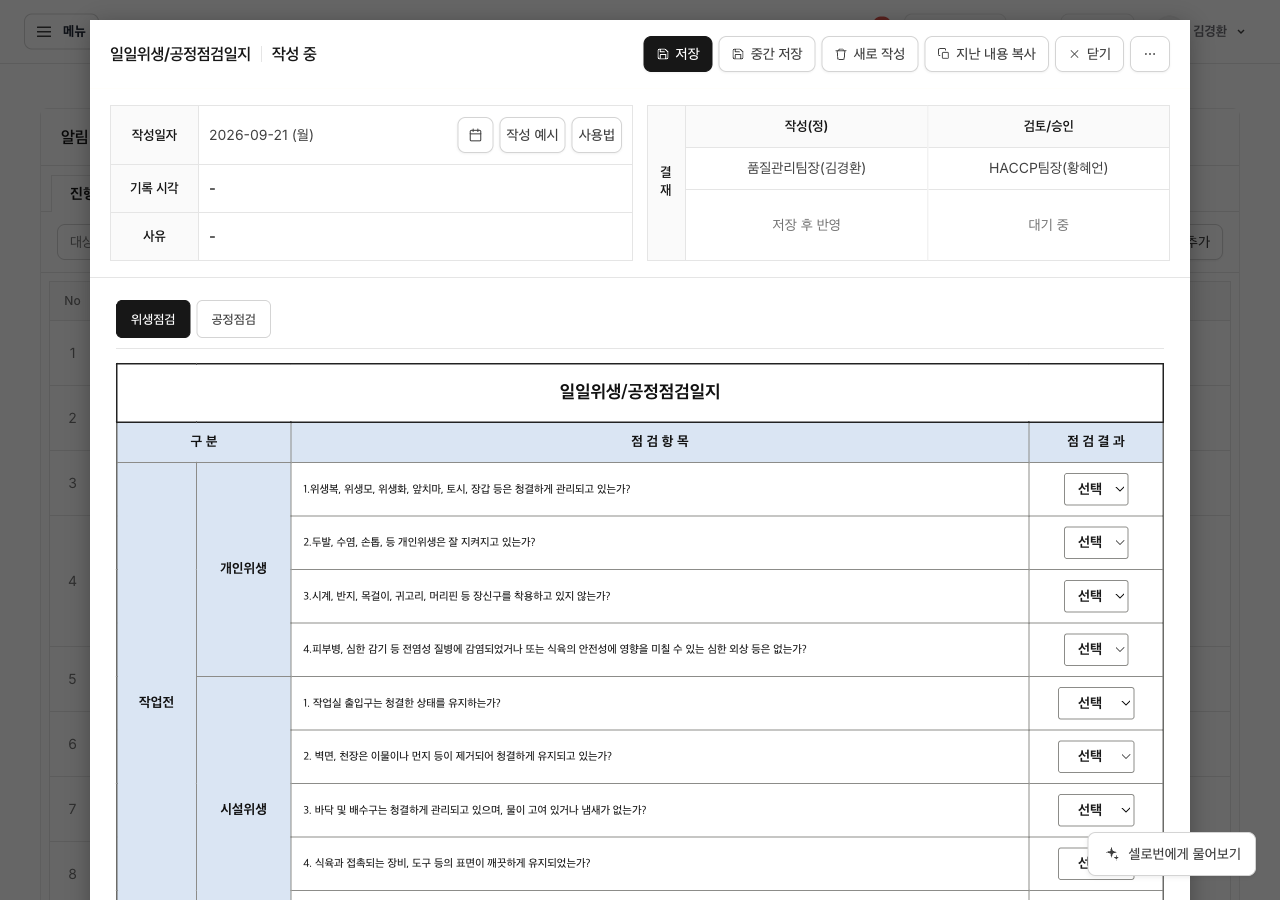Click the 대기 중 approval status
This screenshot has height=900, width=1280.
pyautogui.click(x=1048, y=225)
